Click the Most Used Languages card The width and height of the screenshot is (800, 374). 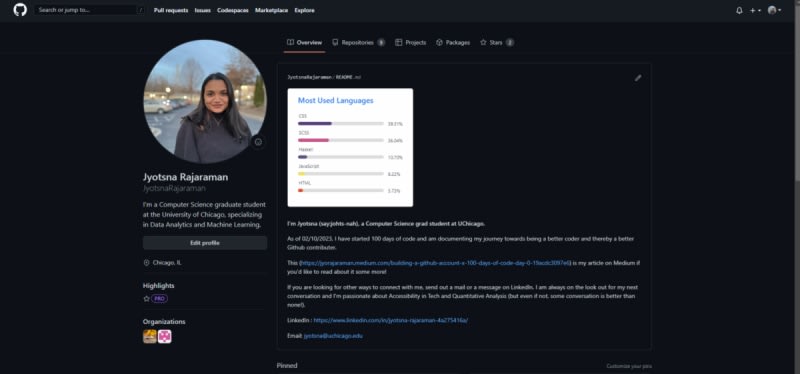(x=350, y=147)
